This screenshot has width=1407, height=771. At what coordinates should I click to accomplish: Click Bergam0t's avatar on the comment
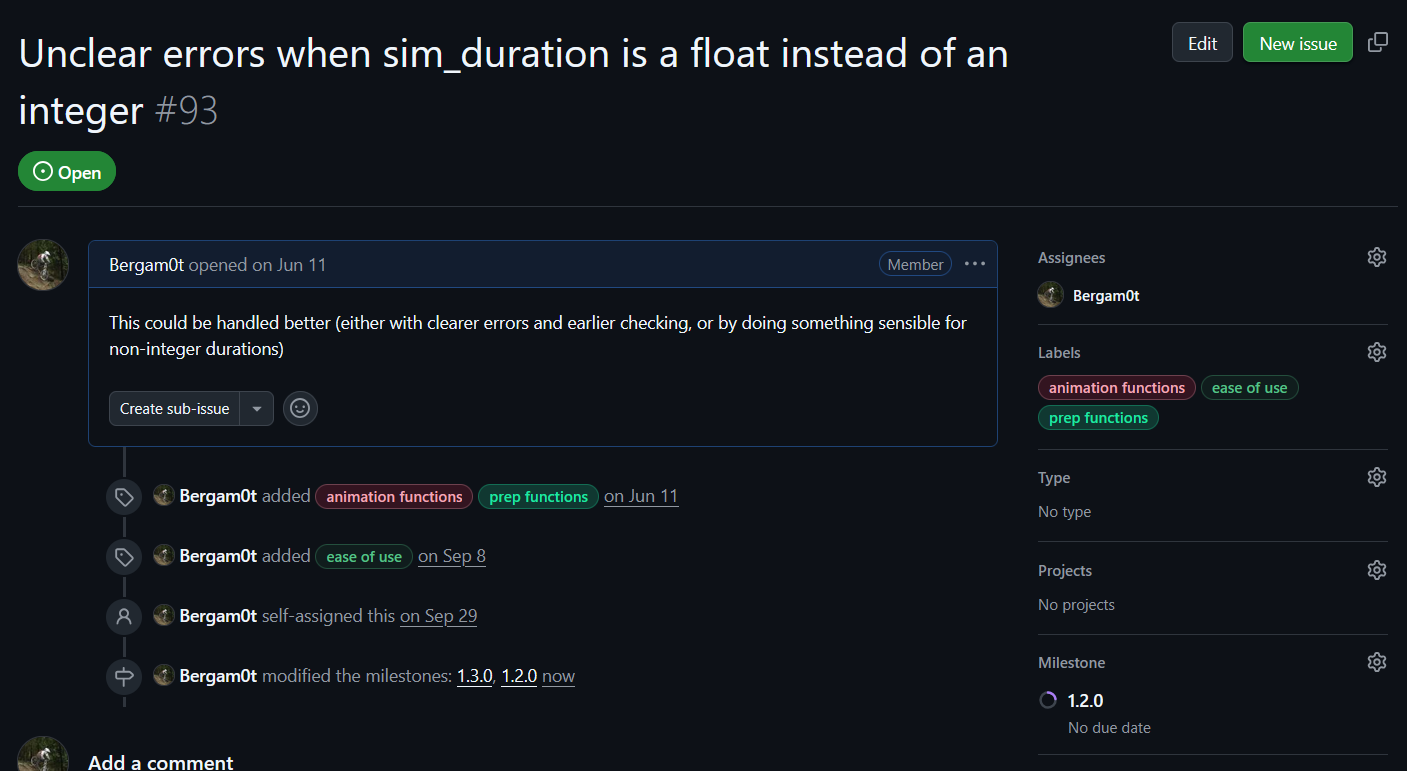[x=43, y=264]
